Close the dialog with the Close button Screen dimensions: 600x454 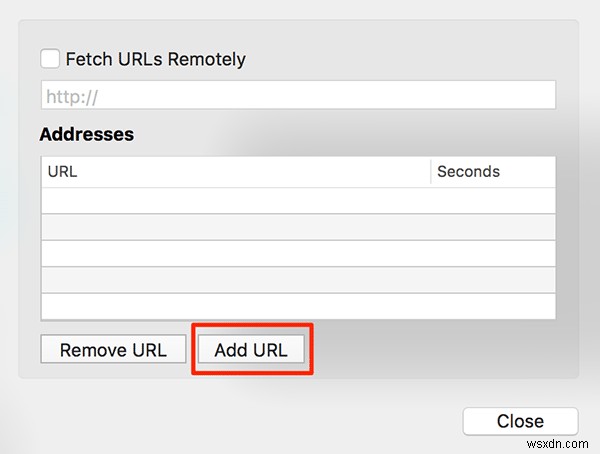520,421
